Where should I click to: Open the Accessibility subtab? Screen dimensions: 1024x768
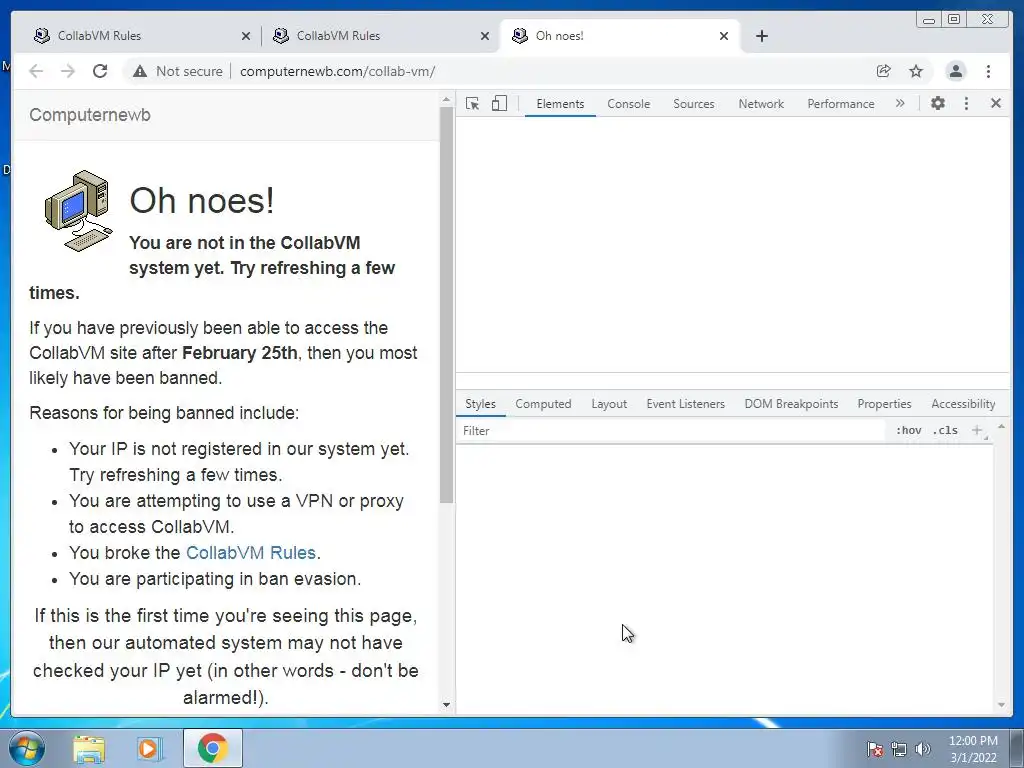(x=963, y=404)
